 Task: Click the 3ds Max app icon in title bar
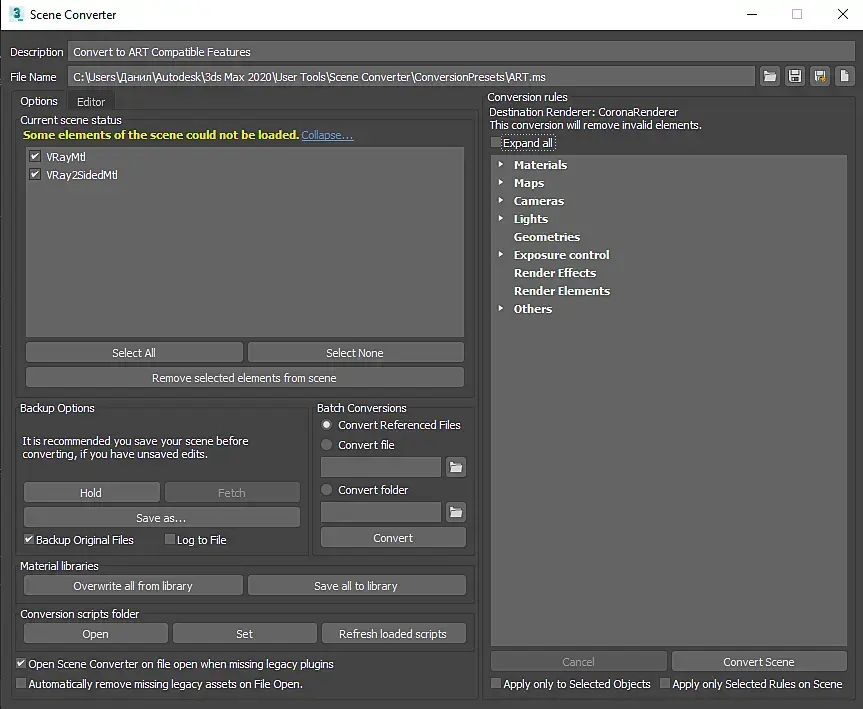pyautogui.click(x=15, y=15)
